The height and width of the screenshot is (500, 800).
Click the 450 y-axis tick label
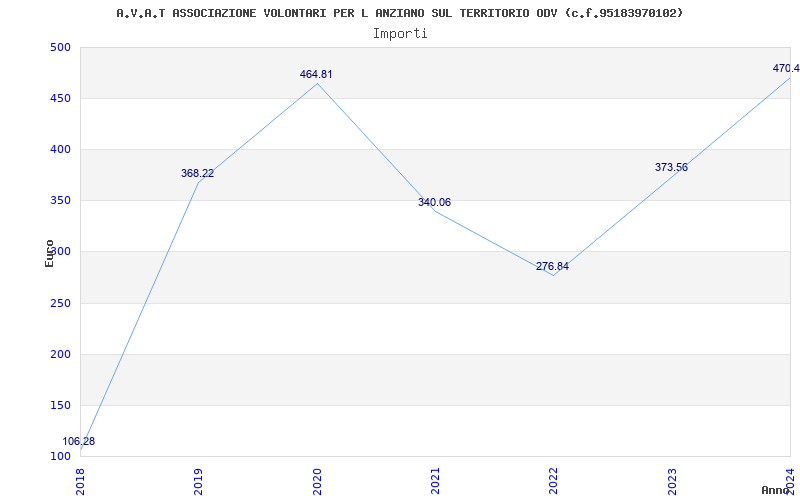[x=60, y=98]
